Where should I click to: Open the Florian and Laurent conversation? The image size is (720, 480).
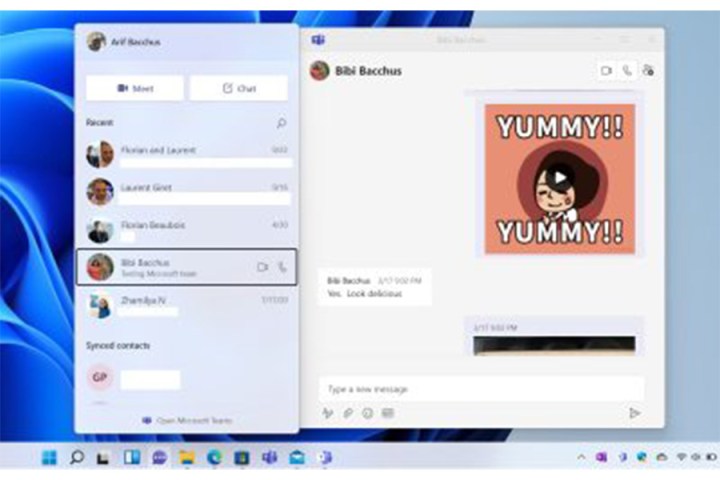point(187,155)
